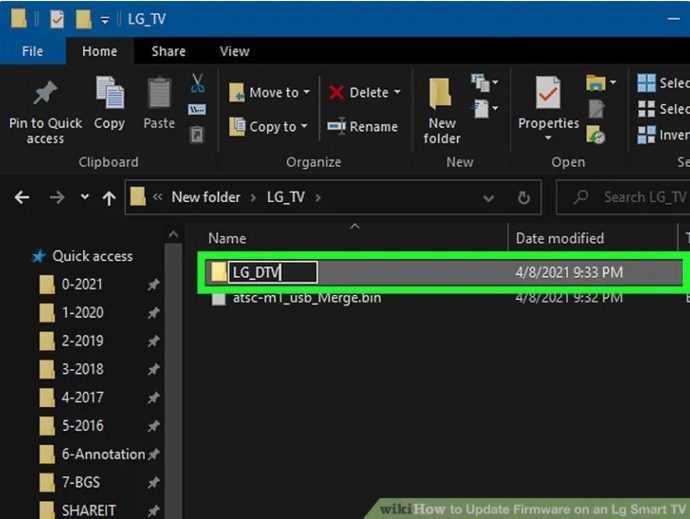Click the History icon in Open group

596,135
